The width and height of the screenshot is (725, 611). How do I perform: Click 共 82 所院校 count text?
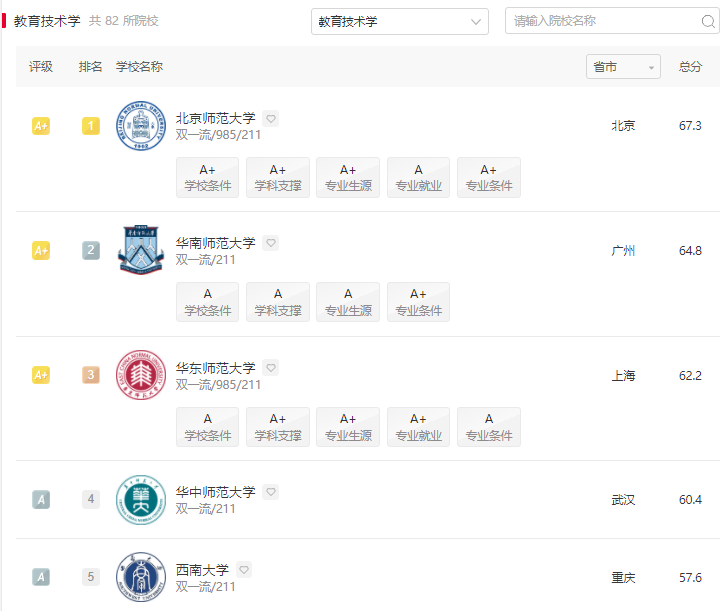(123, 21)
